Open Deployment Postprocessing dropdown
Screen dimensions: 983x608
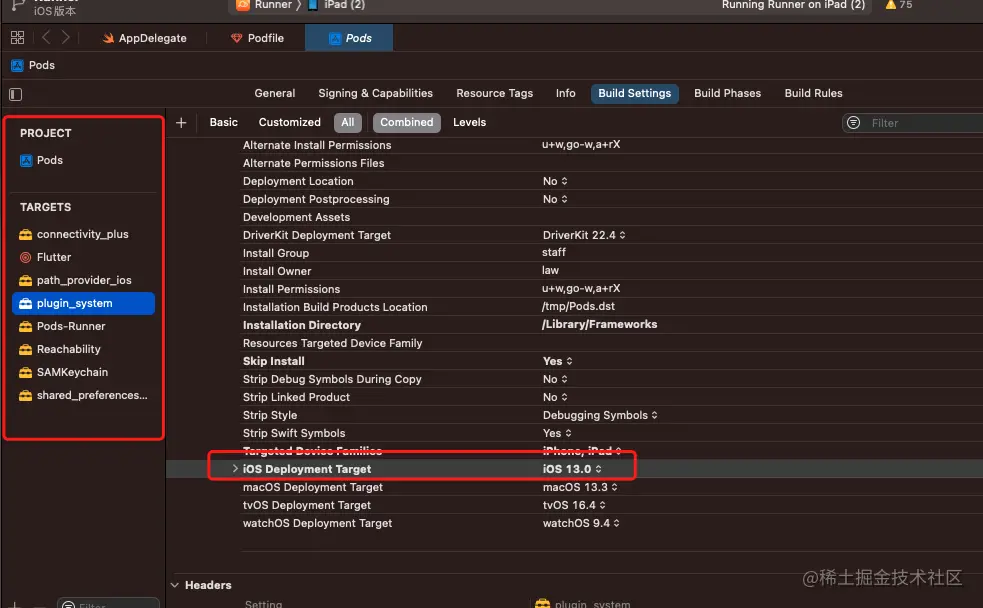(x=555, y=199)
